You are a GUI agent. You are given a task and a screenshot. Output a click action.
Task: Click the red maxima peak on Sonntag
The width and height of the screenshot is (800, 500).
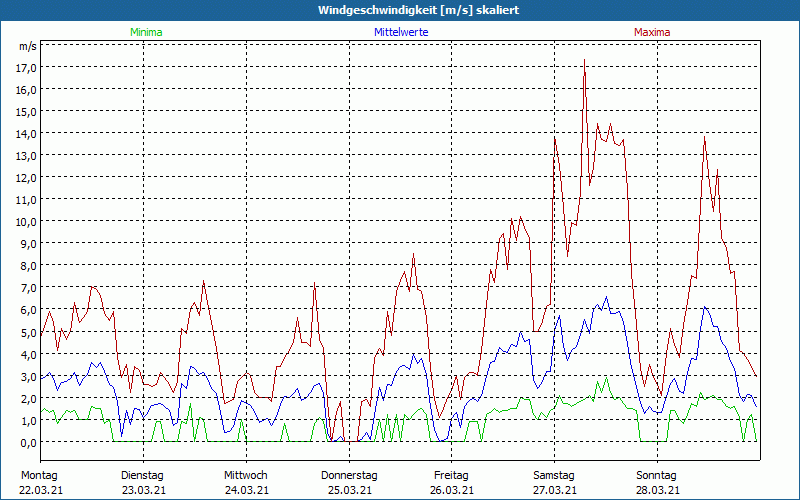tap(705, 137)
